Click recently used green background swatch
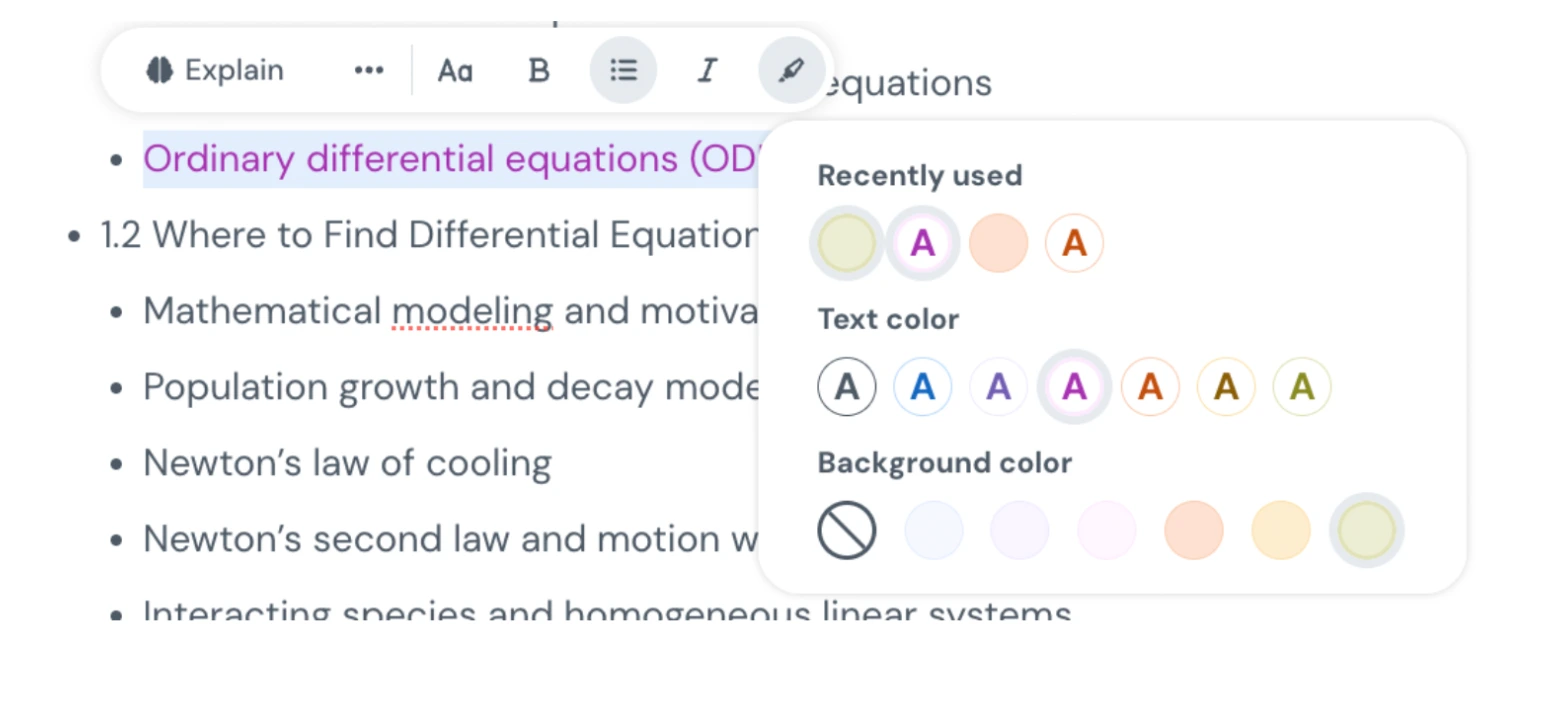The width and height of the screenshot is (1547, 704). [847, 243]
